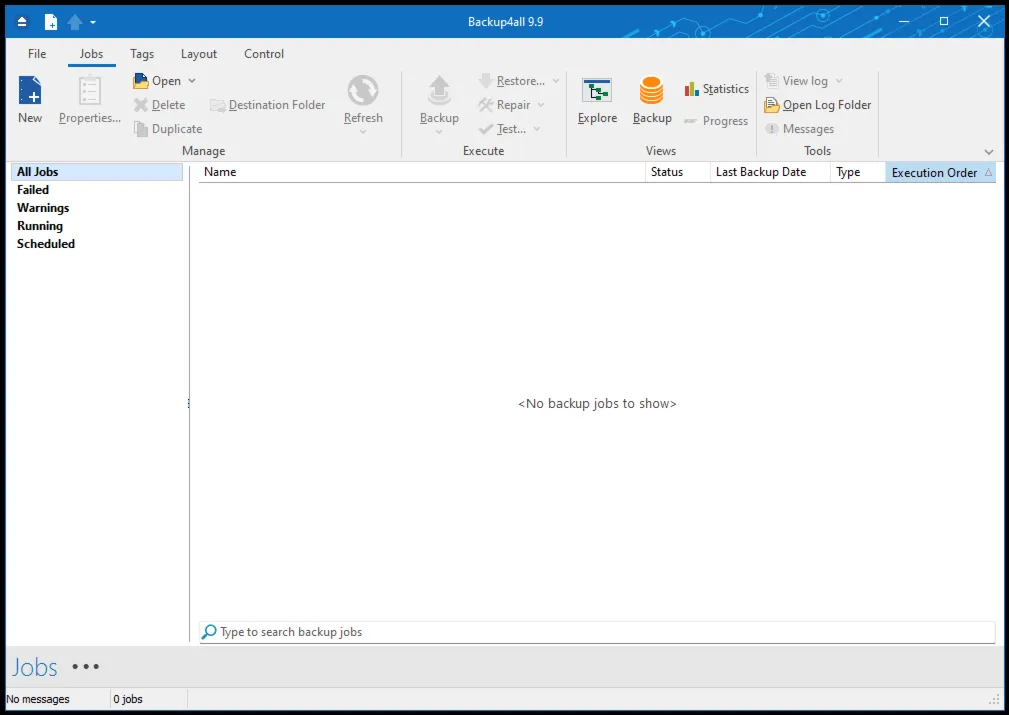1009x715 pixels.
Task: Switch to the Tags ribbon tab
Action: tap(142, 54)
